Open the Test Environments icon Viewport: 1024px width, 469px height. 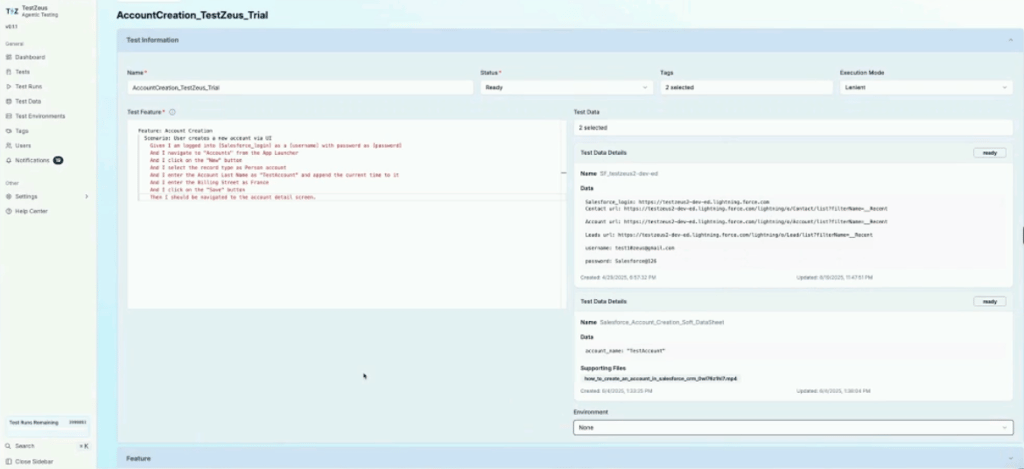(x=8, y=116)
